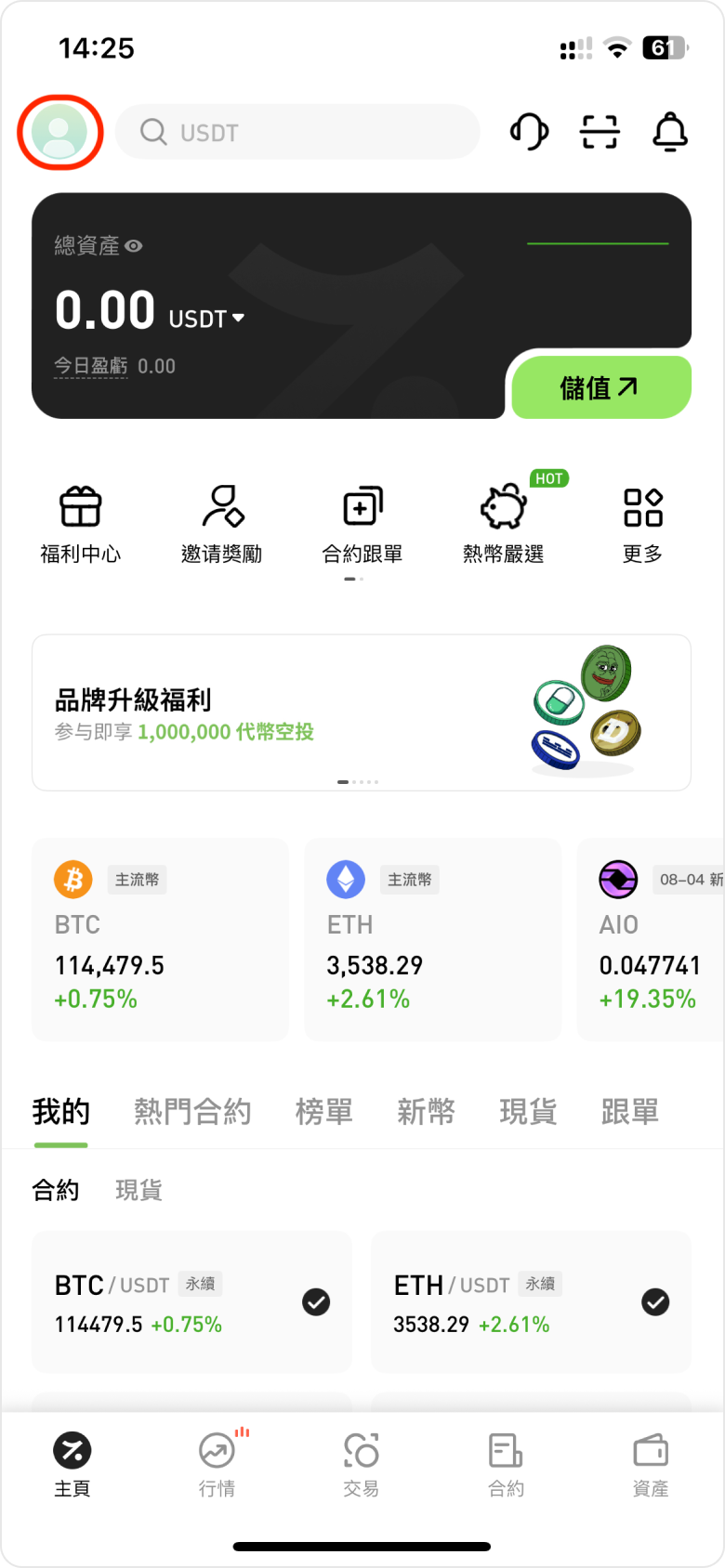
Task: Open the QR code scanner icon
Action: click(600, 132)
